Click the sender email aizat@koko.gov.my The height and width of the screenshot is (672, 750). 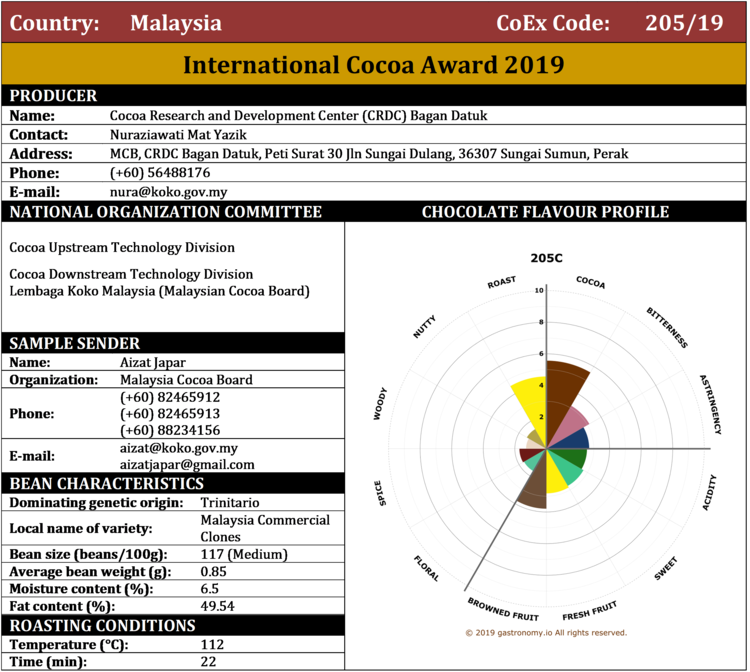click(x=179, y=448)
